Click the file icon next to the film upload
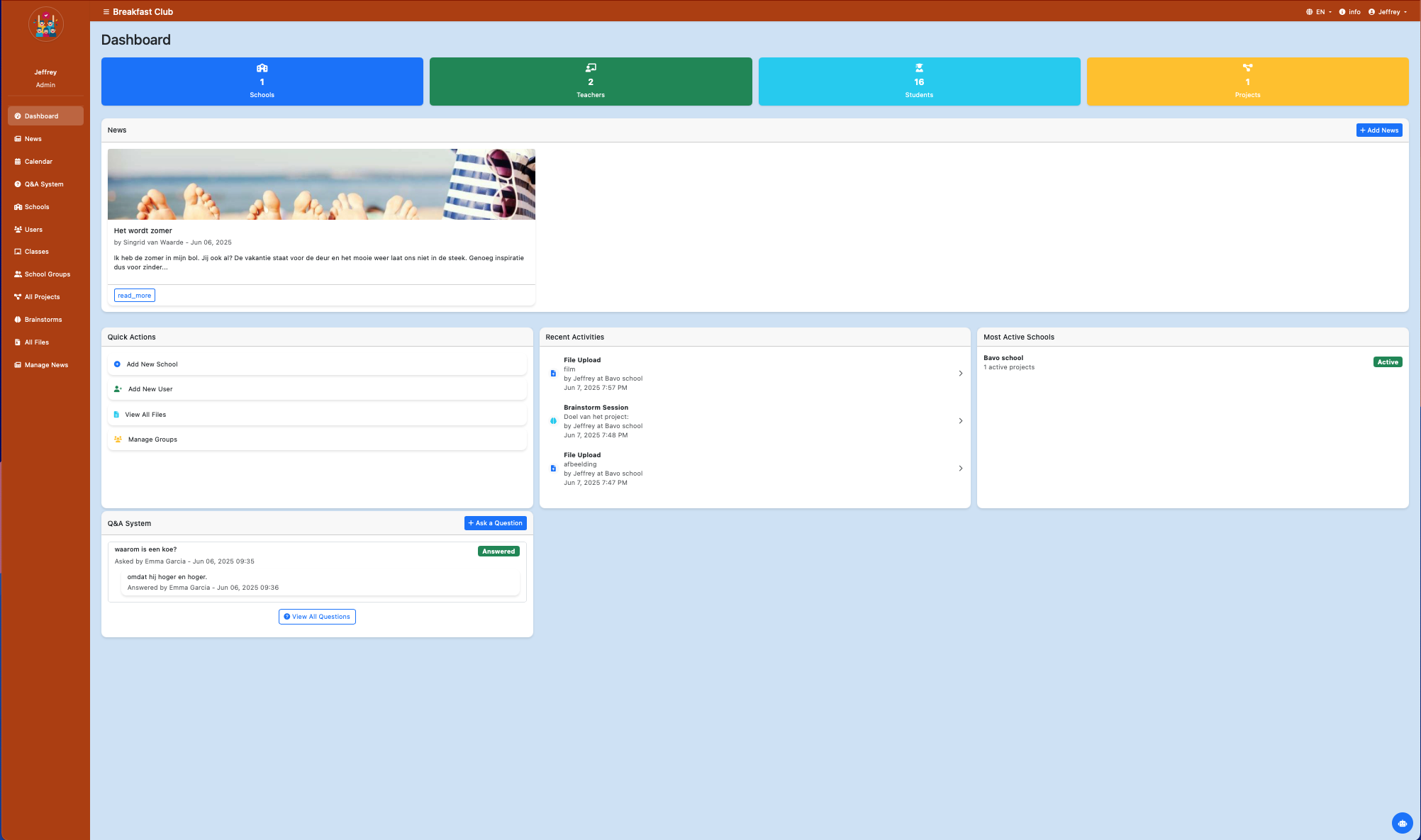Image resolution: width=1421 pixels, height=840 pixels. coord(553,374)
